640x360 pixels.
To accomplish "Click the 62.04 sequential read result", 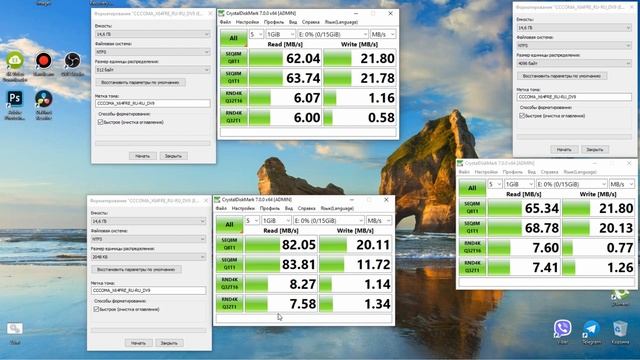I will click(x=303, y=58).
